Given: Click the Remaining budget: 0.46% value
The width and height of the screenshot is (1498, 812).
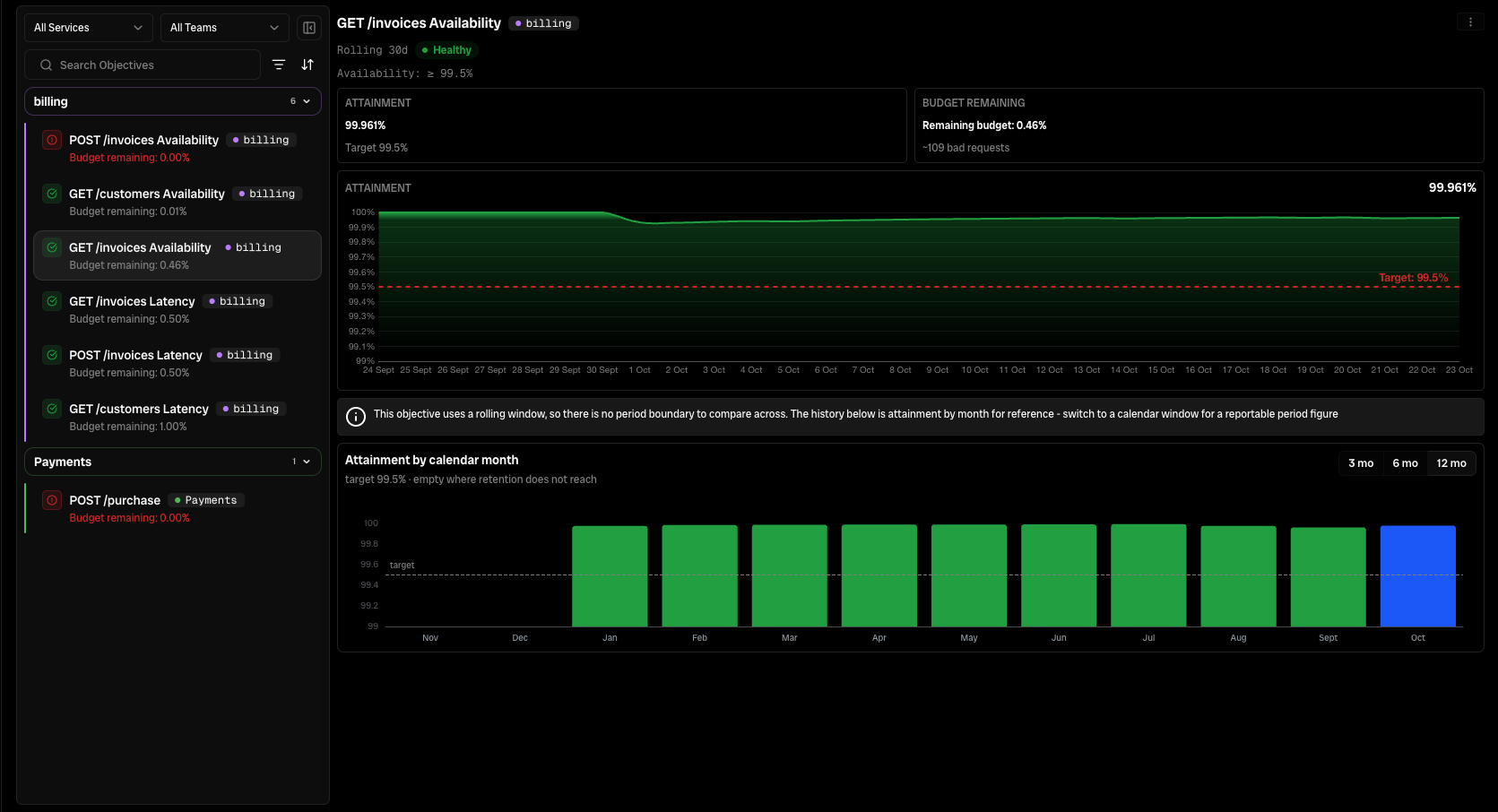Looking at the screenshot, I should (x=984, y=125).
